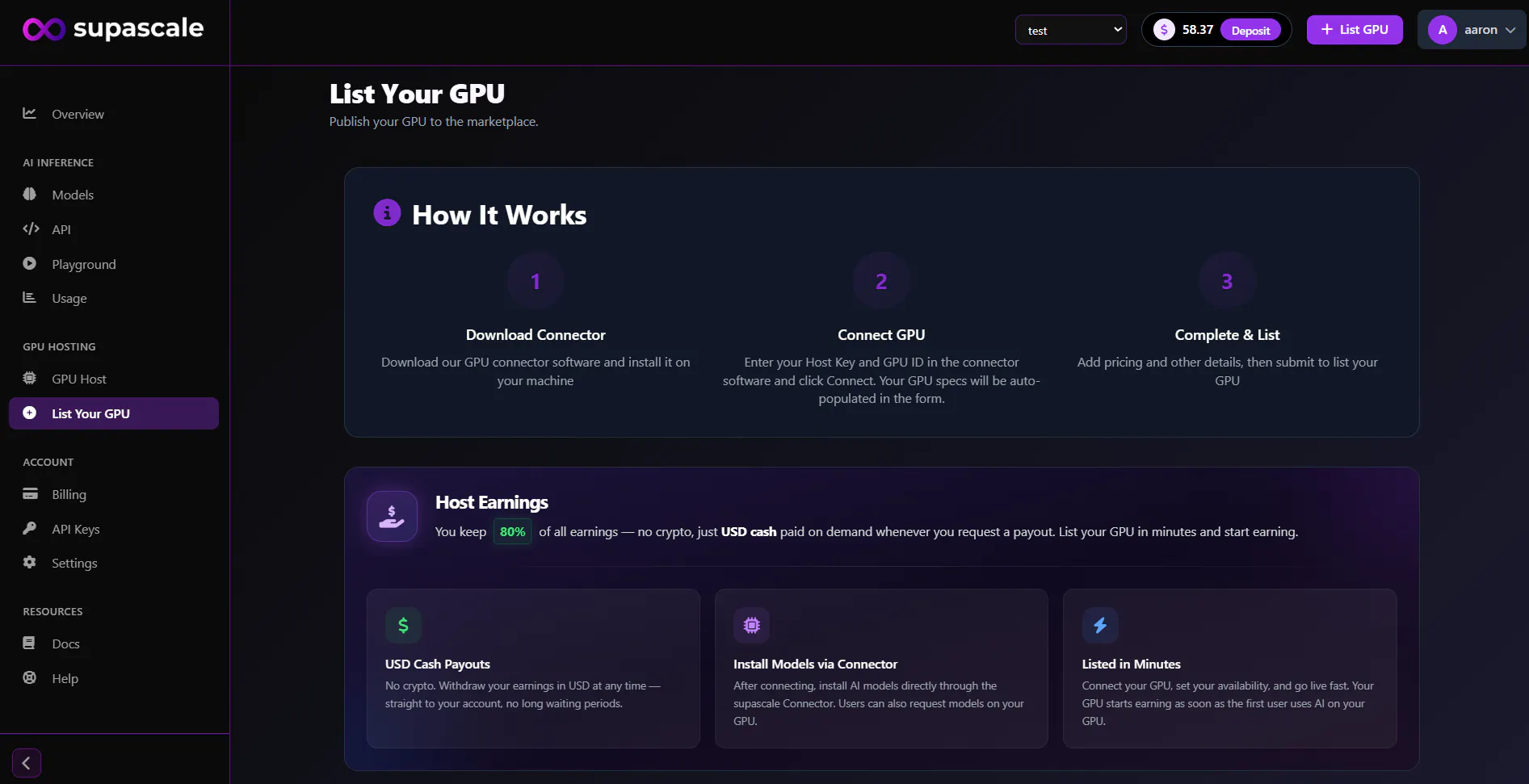This screenshot has height=784, width=1529.
Task: Click the USD Cash Payouts card title
Action: tap(438, 664)
